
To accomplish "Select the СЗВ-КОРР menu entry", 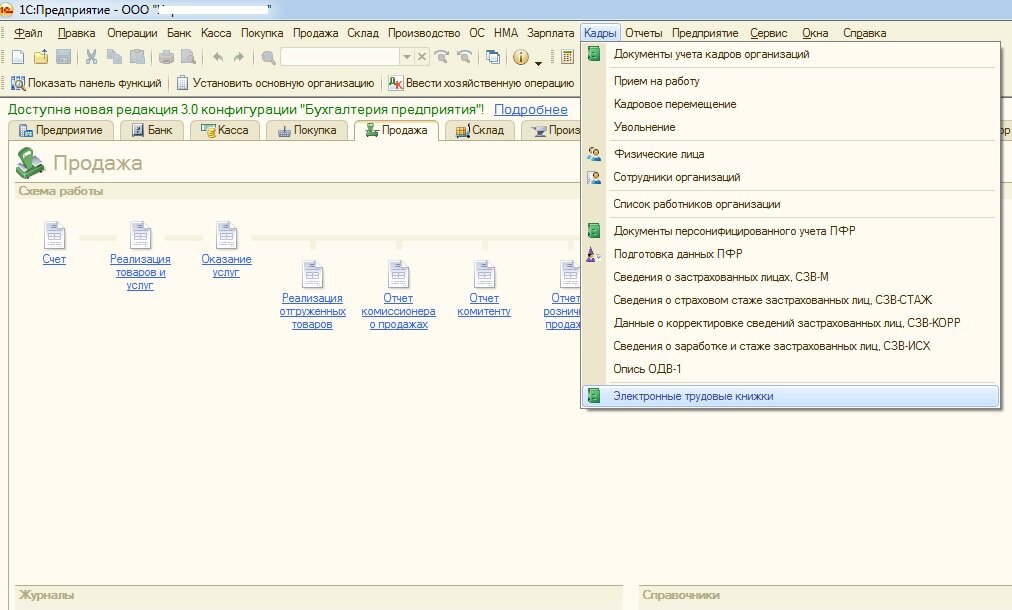I will 791,323.
